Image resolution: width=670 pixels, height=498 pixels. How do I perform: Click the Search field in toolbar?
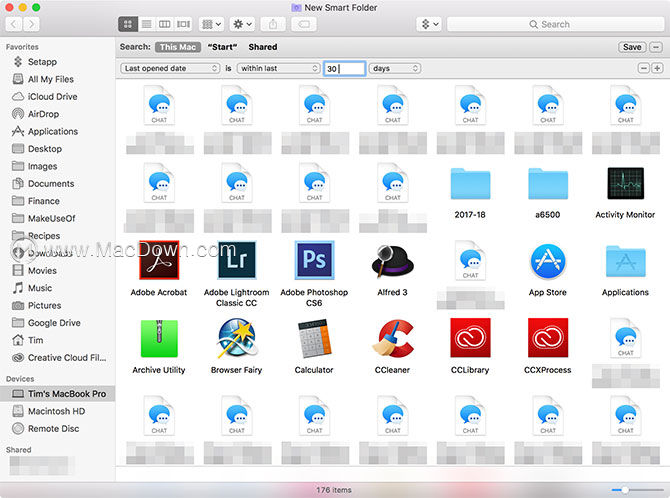click(555, 24)
